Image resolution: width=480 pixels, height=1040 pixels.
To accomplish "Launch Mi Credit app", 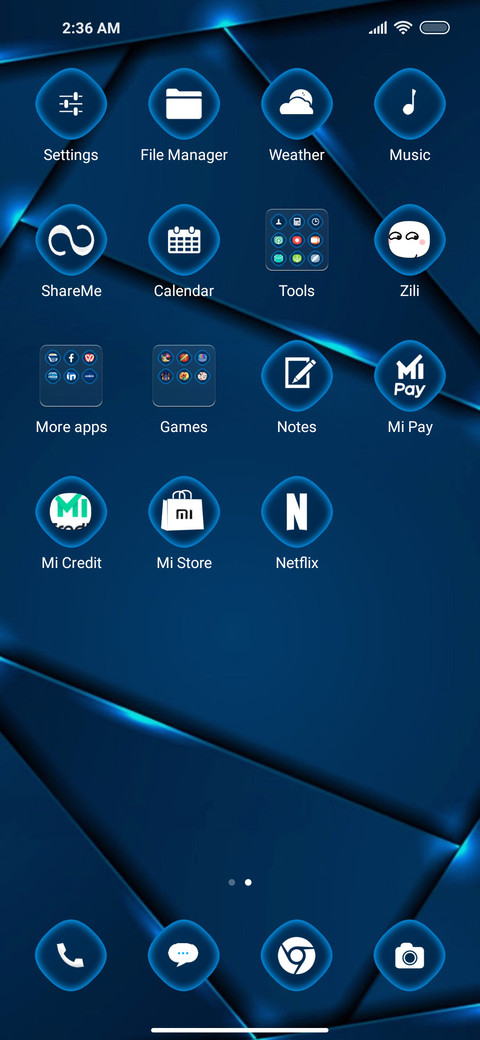I will pos(71,511).
